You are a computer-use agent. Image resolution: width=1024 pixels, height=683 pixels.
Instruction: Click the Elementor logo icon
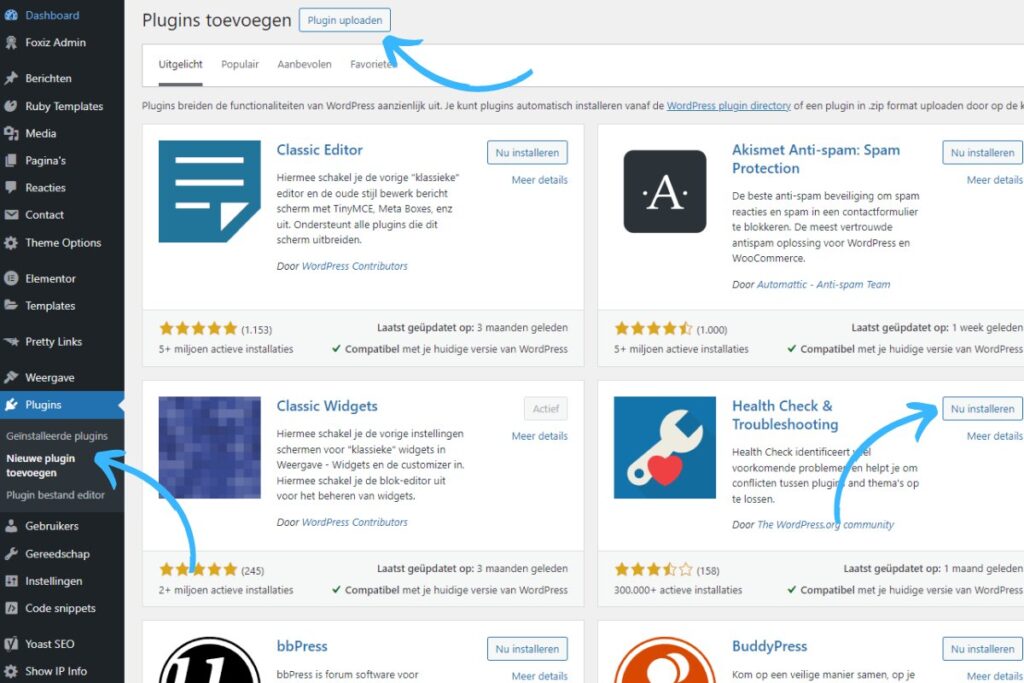[x=11, y=279]
